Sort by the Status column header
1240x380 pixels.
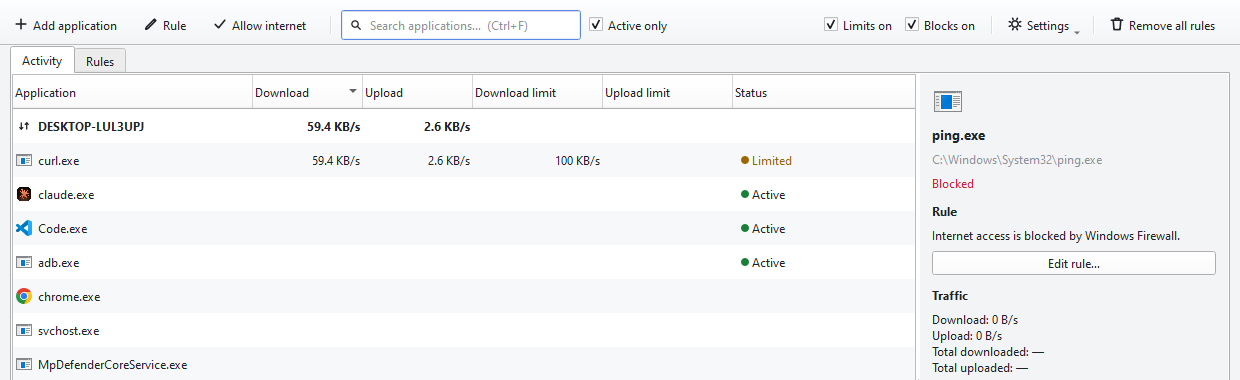pyautogui.click(x=823, y=93)
